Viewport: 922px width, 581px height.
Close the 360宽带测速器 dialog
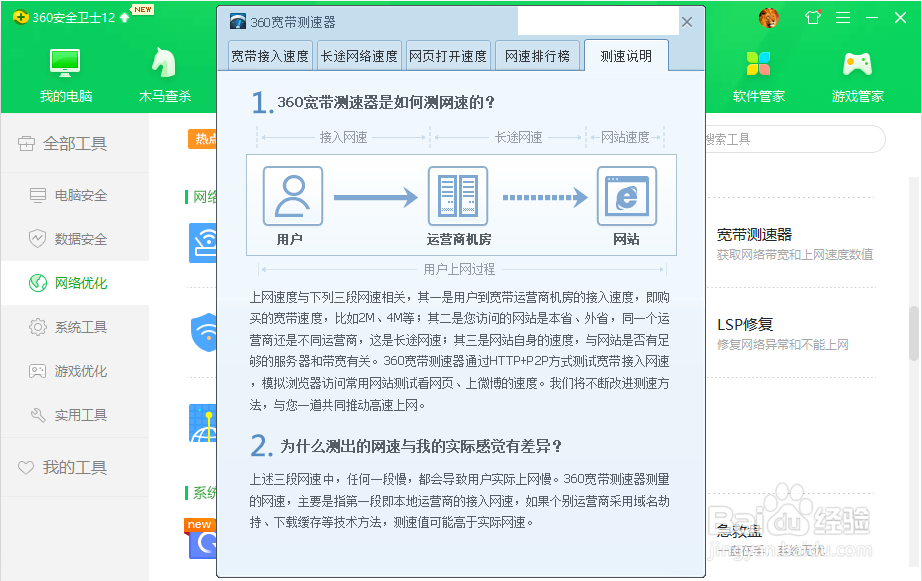(x=687, y=22)
